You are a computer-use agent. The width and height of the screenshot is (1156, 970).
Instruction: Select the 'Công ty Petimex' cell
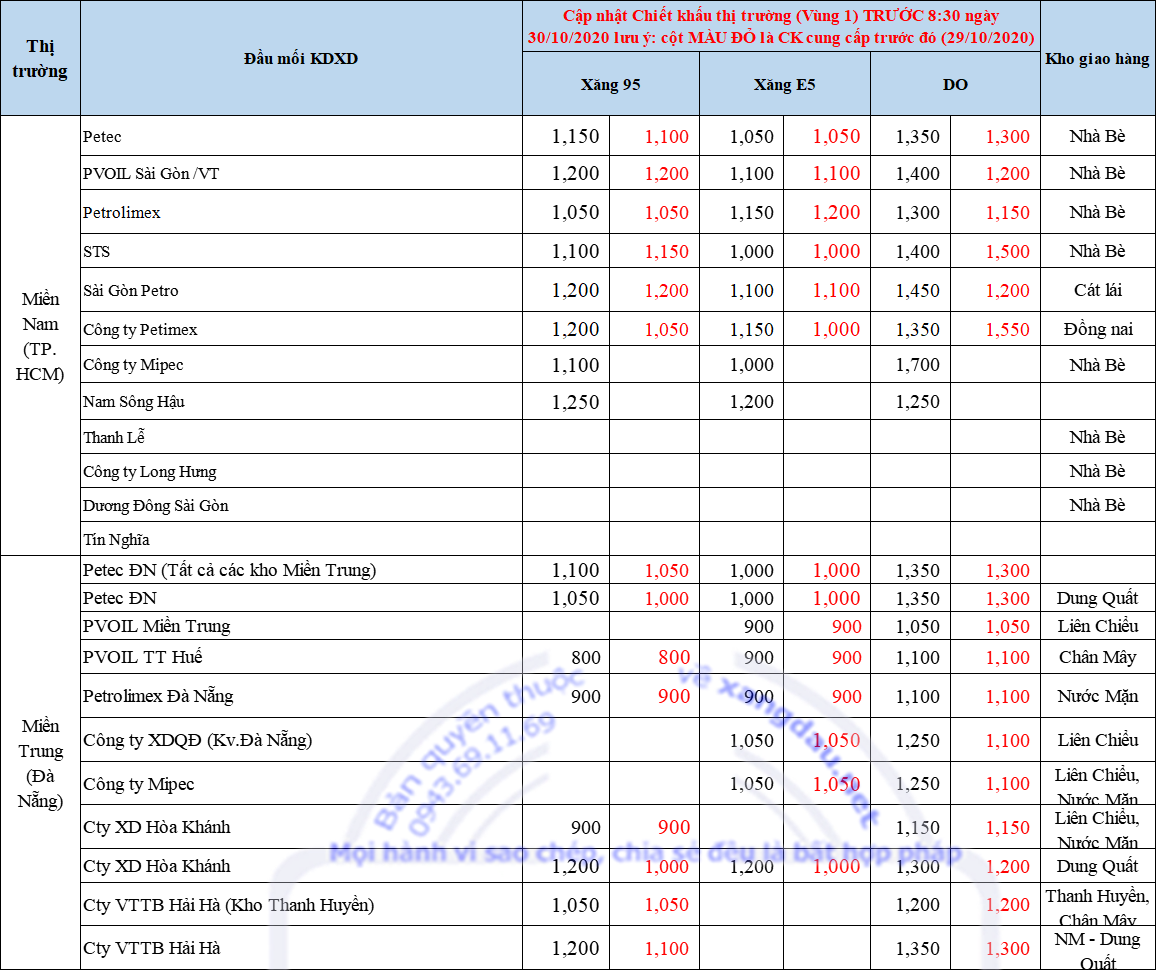301,329
